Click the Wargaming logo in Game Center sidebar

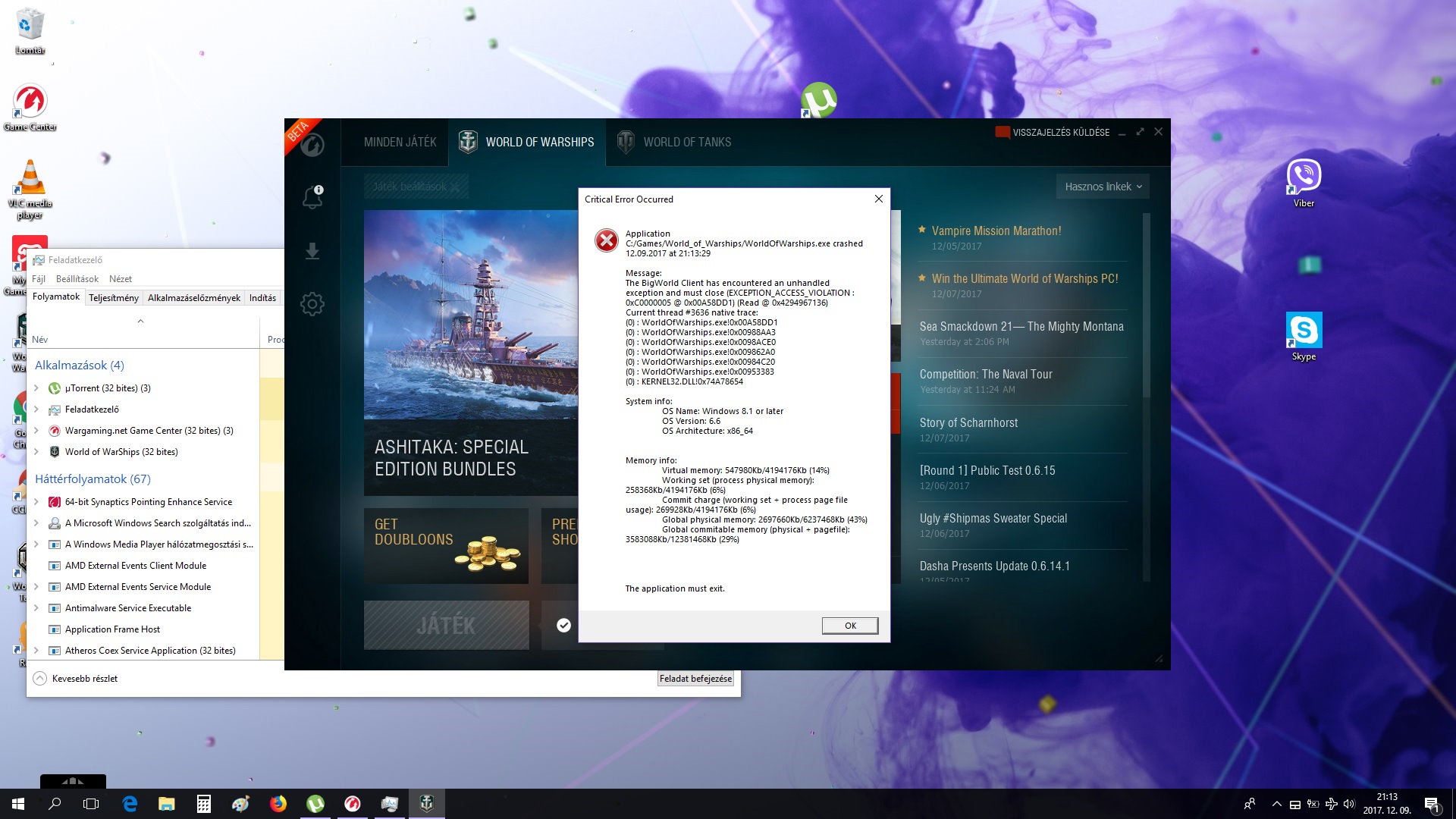[x=312, y=144]
